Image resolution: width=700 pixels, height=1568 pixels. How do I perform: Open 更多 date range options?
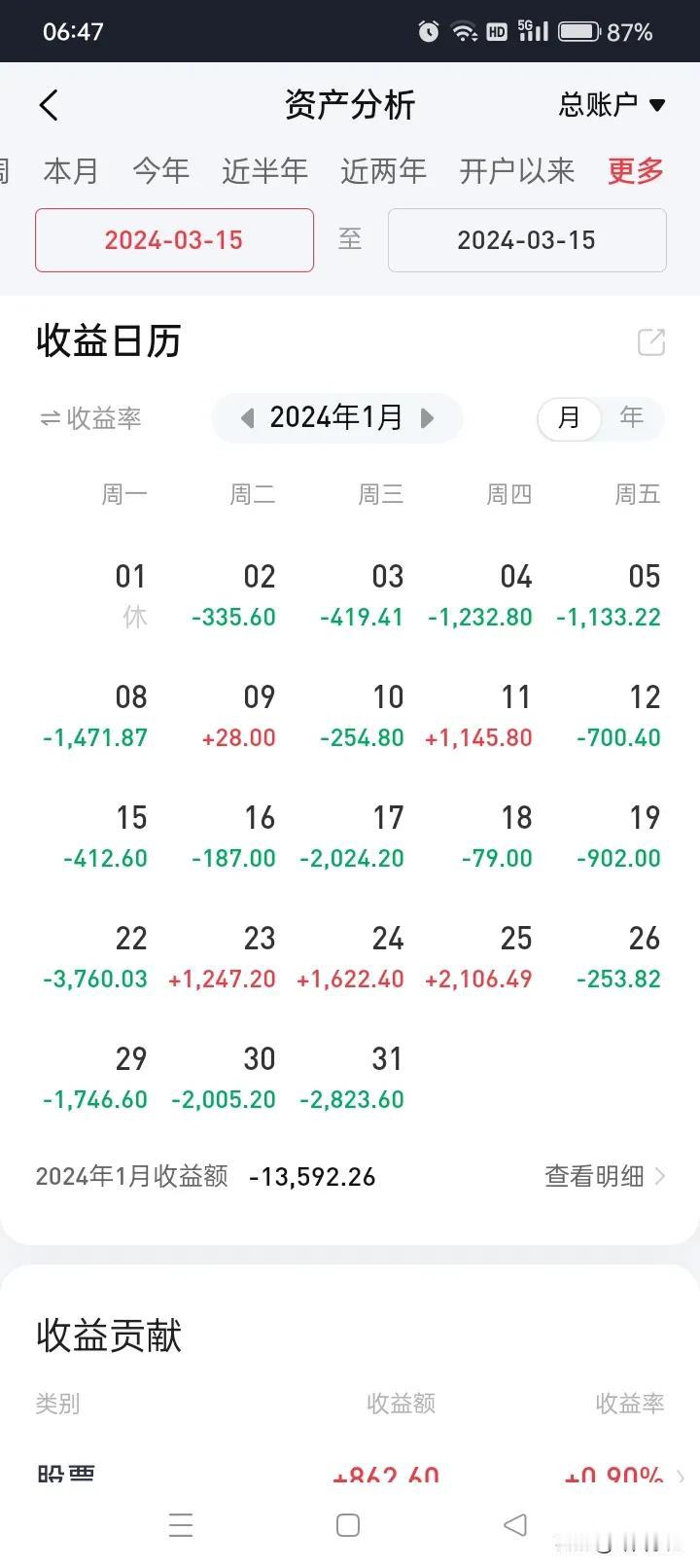636,171
